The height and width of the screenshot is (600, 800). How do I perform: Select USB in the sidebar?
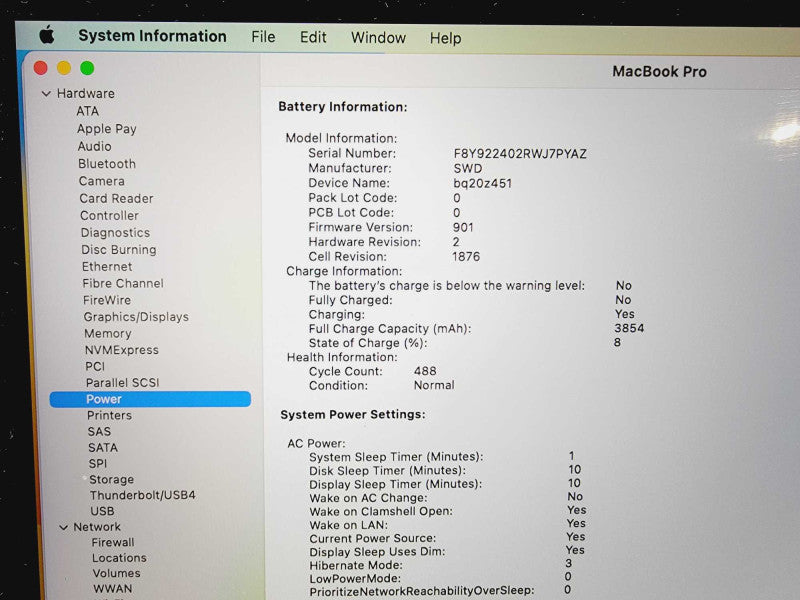pos(102,511)
